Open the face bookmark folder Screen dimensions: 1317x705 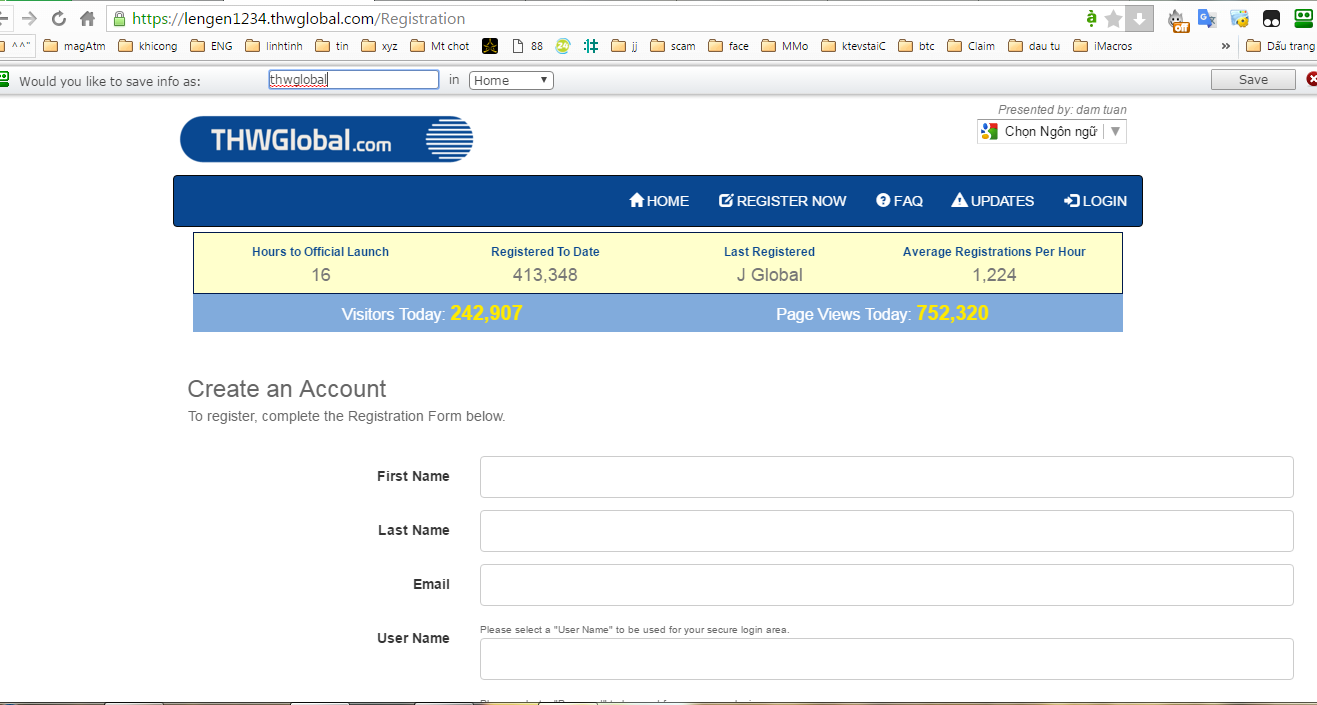click(729, 46)
